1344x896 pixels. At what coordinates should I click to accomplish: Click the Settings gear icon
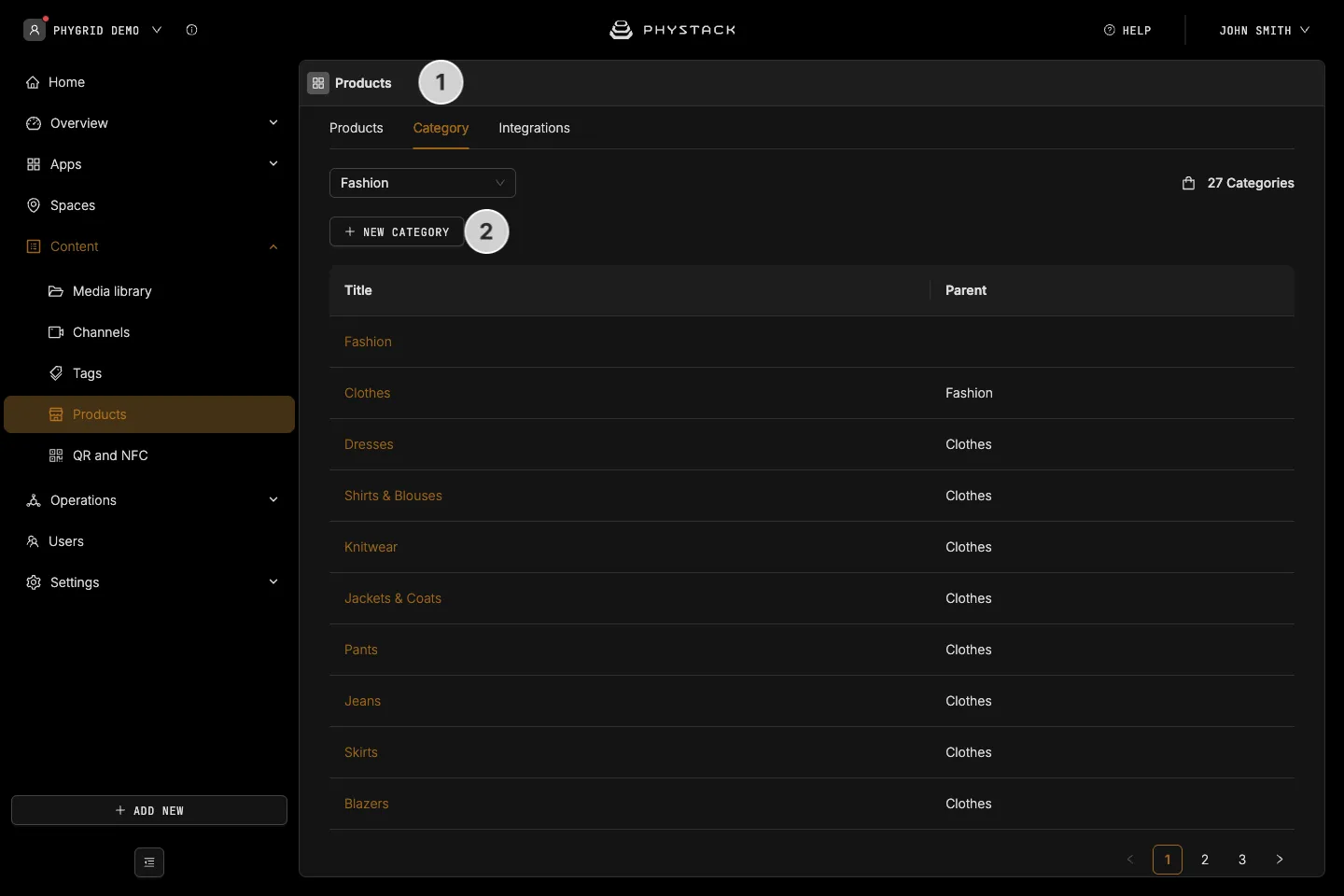pos(34,582)
